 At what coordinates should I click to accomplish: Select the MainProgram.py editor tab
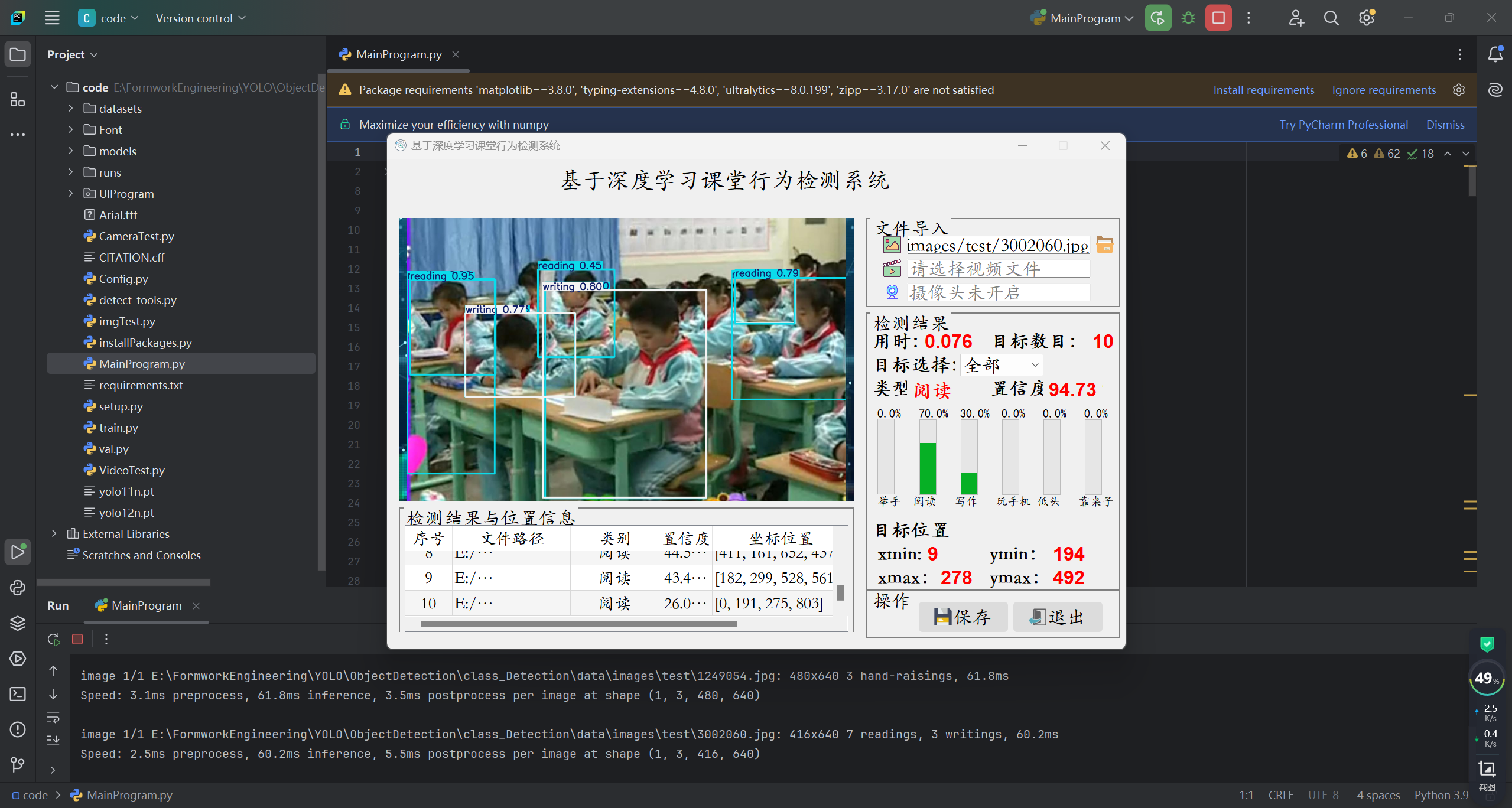398,54
